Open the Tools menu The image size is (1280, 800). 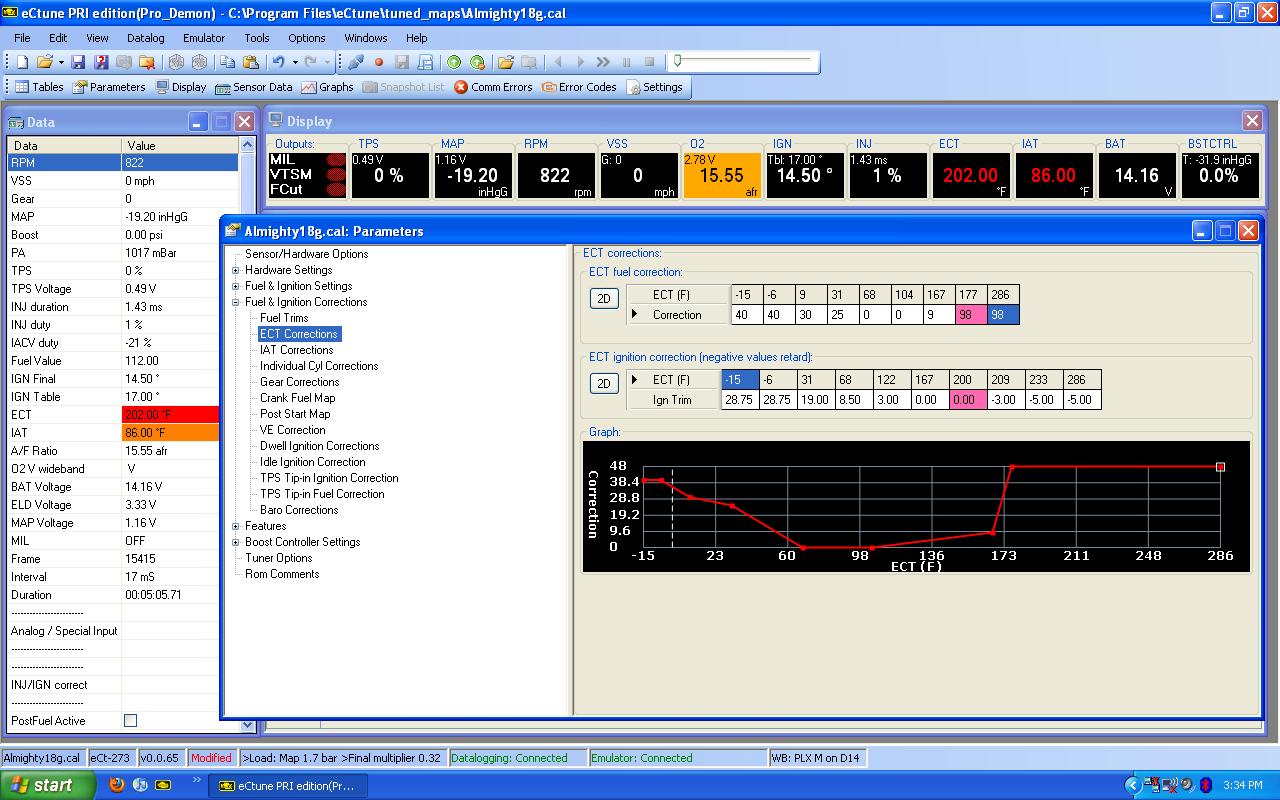(x=257, y=38)
